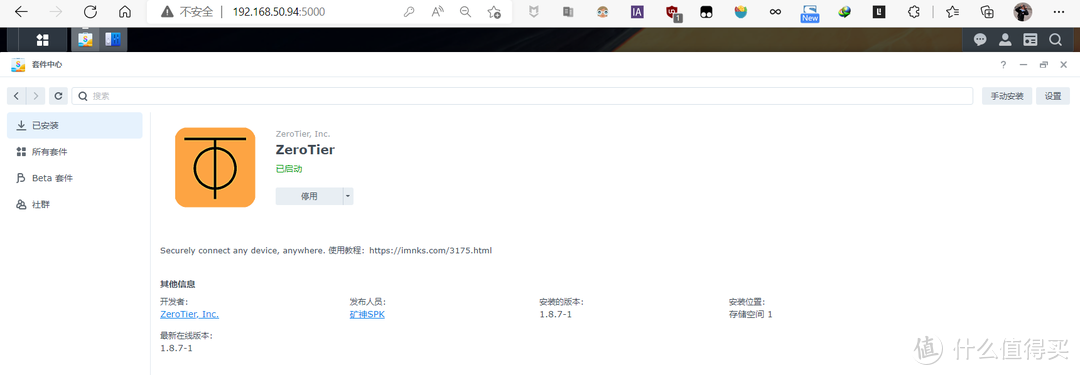The image size is (1080, 375).
Task: Open the second app in DSM taskbar
Action: click(113, 40)
